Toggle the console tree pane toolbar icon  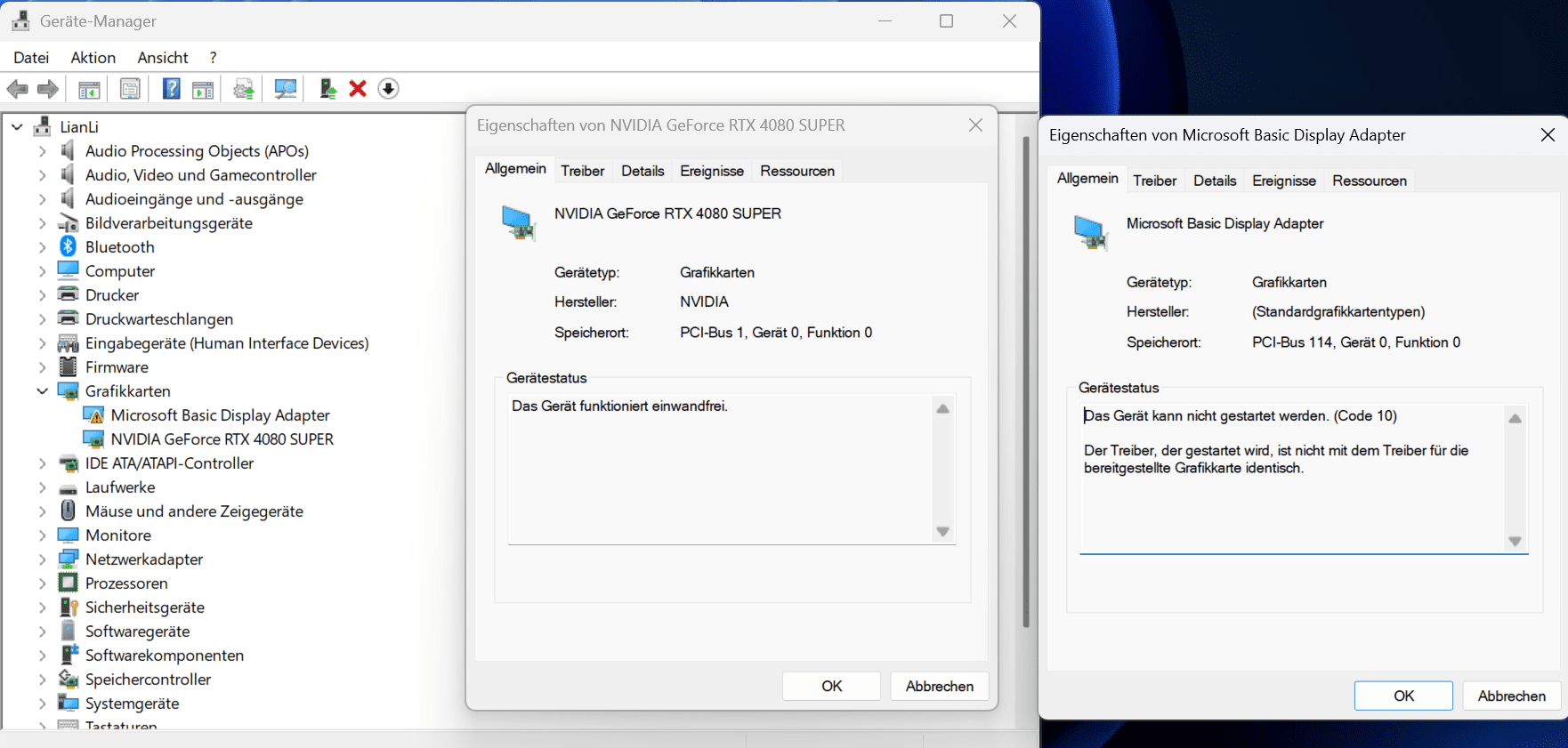coord(89,89)
